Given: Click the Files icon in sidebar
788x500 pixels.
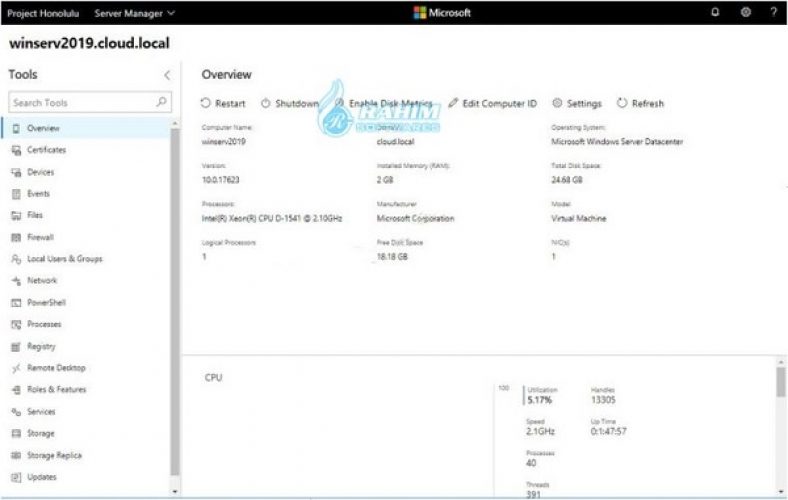Looking at the screenshot, I should (x=16, y=216).
